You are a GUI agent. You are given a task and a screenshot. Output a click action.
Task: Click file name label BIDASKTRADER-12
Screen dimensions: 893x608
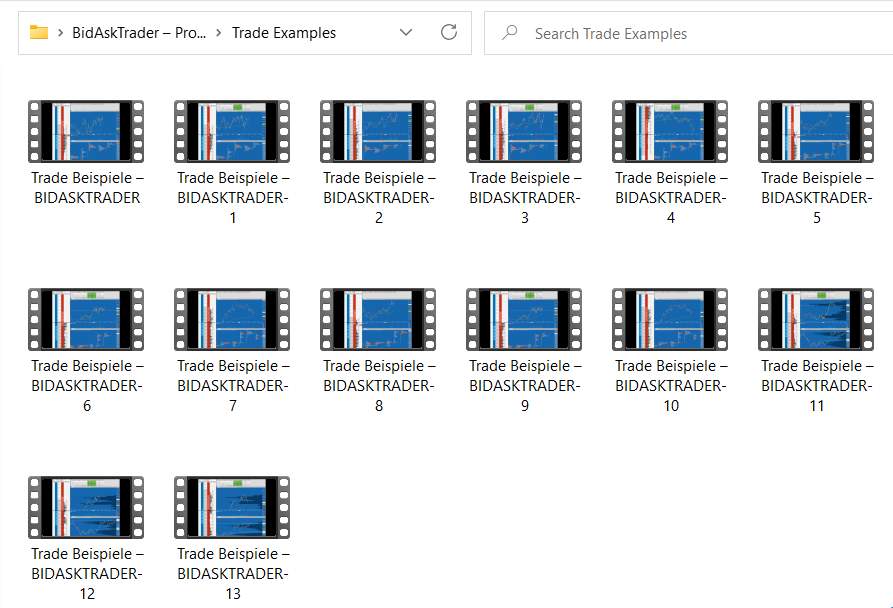[87, 574]
